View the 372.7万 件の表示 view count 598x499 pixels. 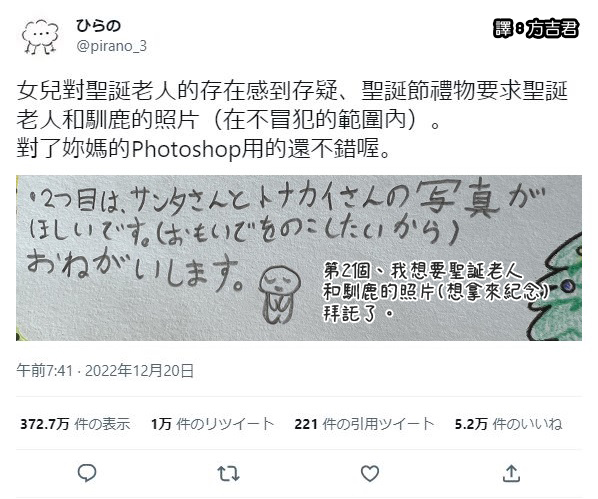[75, 424]
